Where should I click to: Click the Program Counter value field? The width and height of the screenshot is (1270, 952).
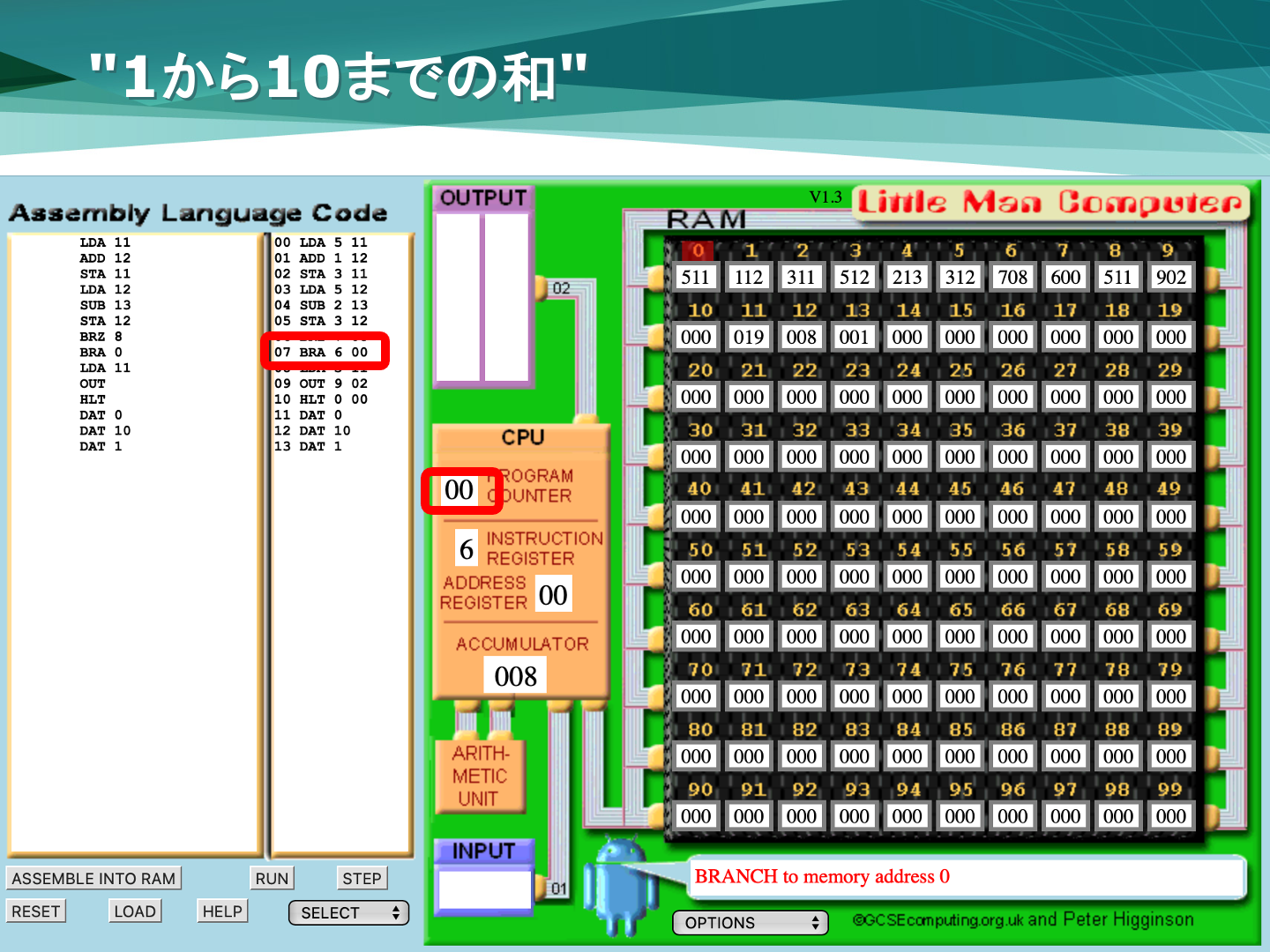click(x=459, y=490)
